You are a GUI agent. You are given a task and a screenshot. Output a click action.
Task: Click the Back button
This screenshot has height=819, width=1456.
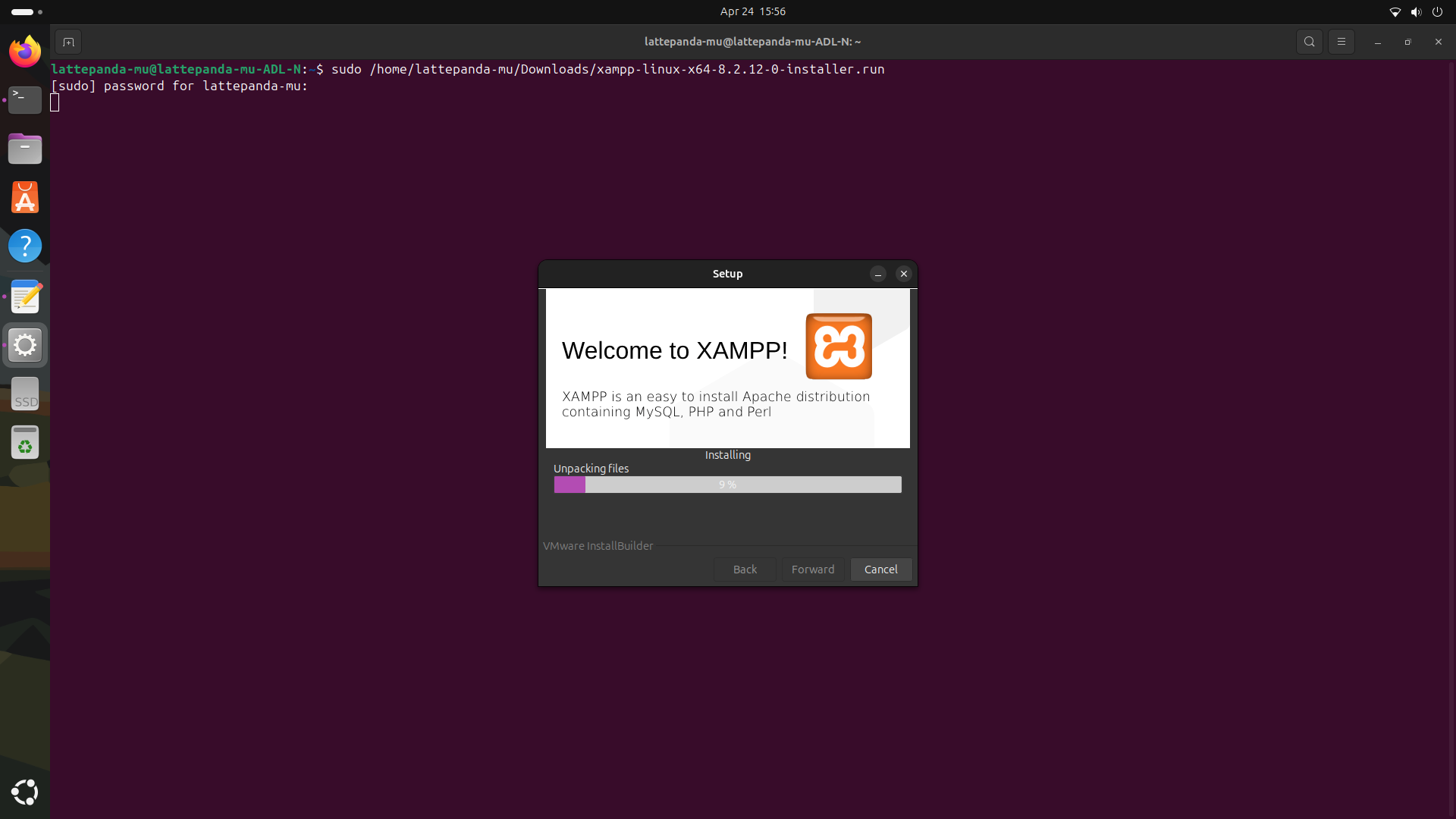point(745,570)
